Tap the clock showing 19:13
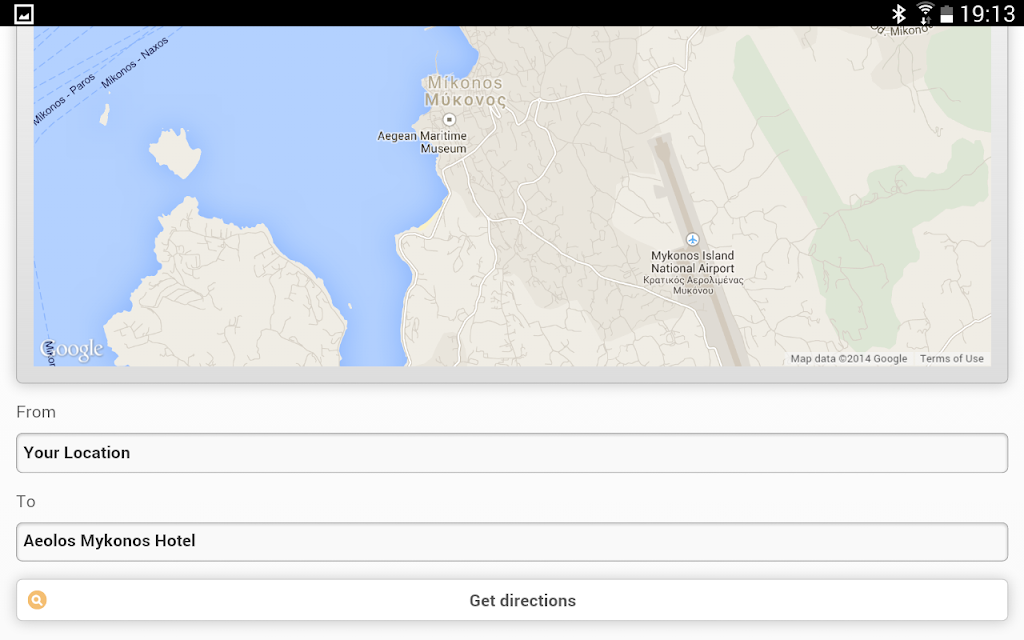 tap(987, 14)
